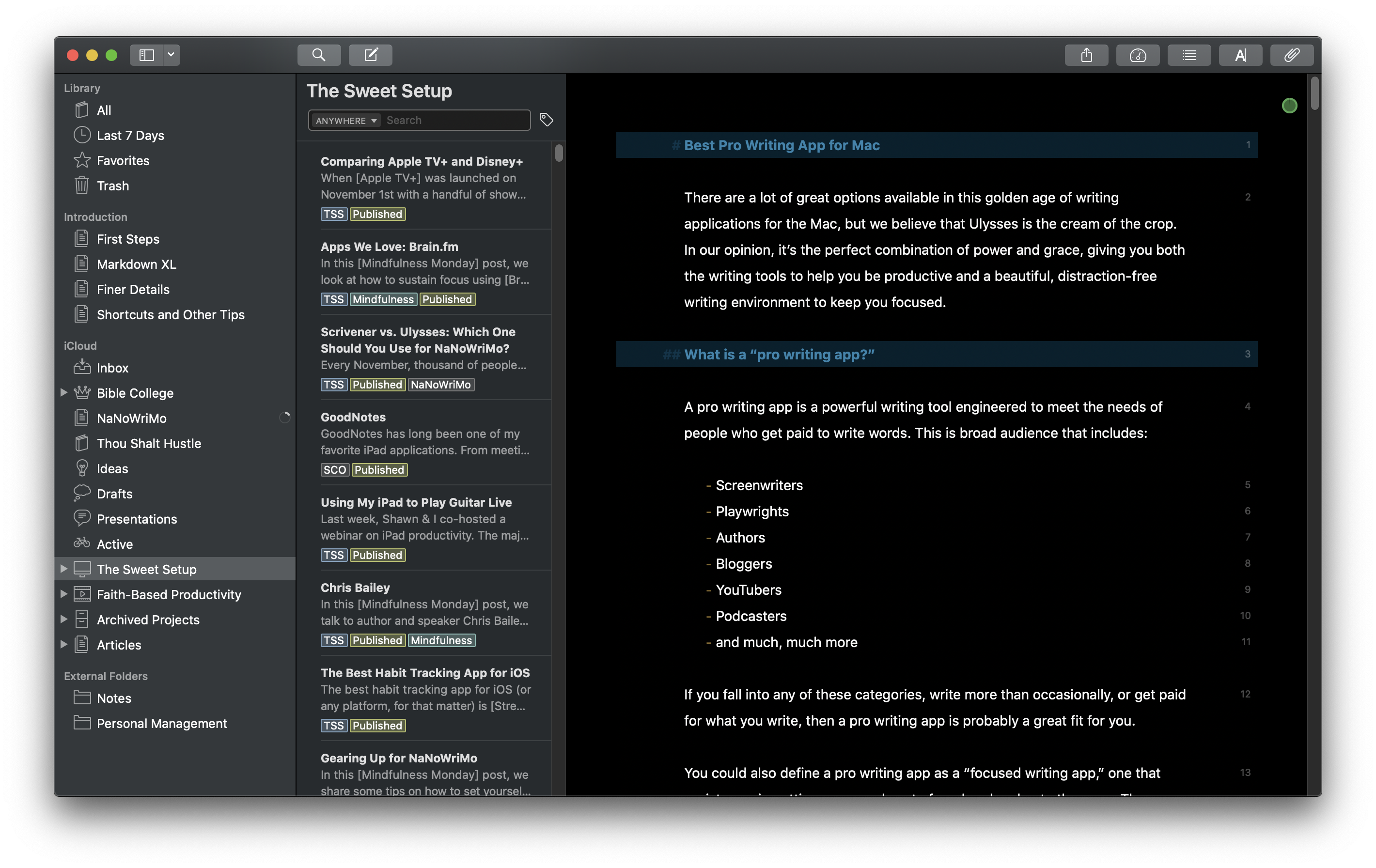1376x868 pixels.
Task: Expand Archived Projects in sidebar
Action: coord(66,619)
